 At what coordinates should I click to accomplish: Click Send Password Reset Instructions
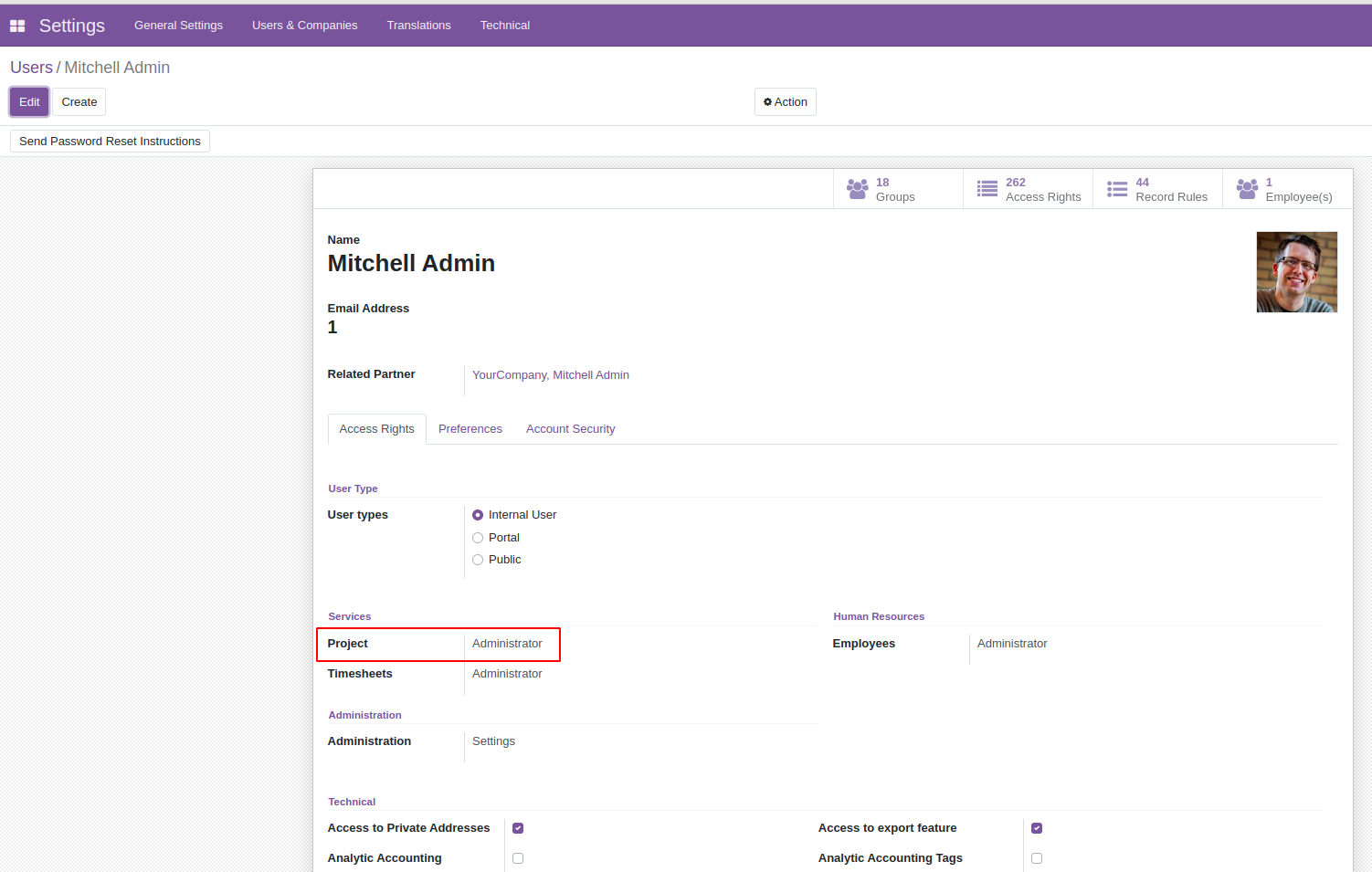click(x=110, y=142)
